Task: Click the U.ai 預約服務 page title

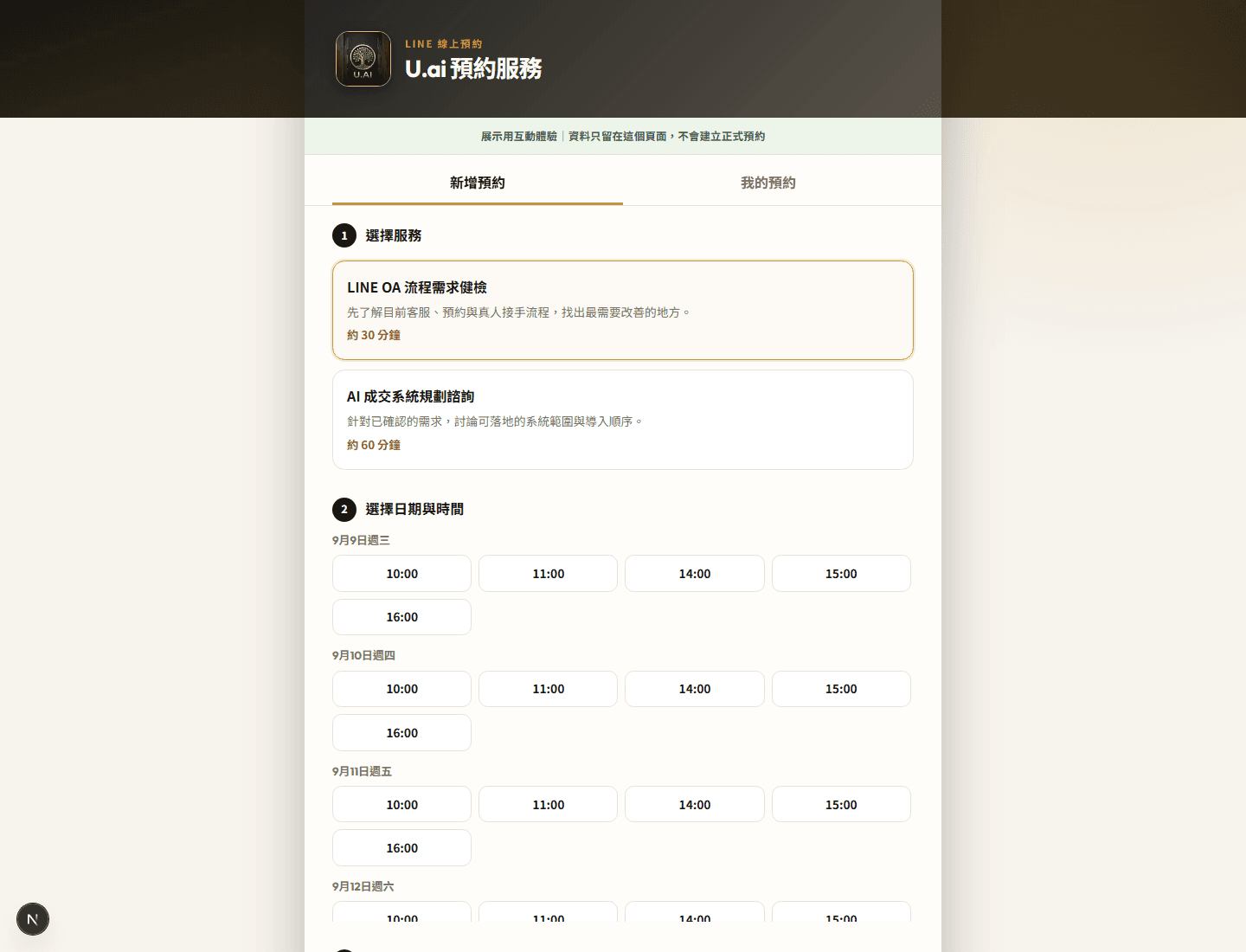Action: coord(473,68)
